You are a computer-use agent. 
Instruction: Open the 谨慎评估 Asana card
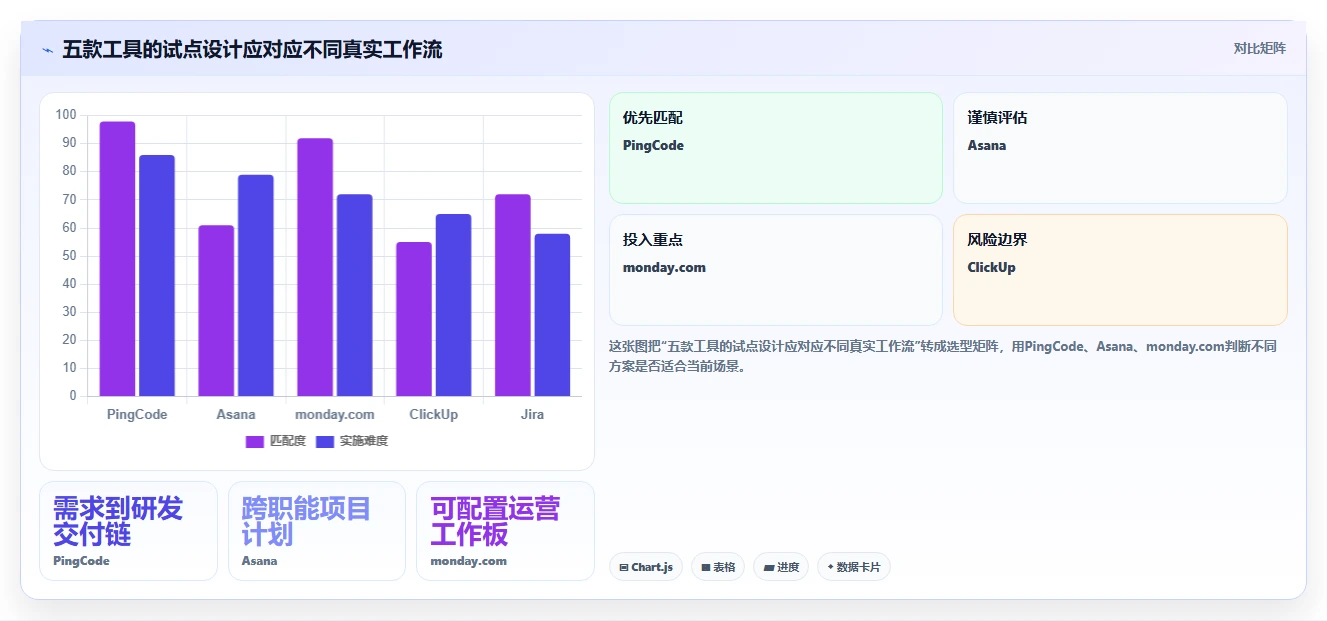1120,148
